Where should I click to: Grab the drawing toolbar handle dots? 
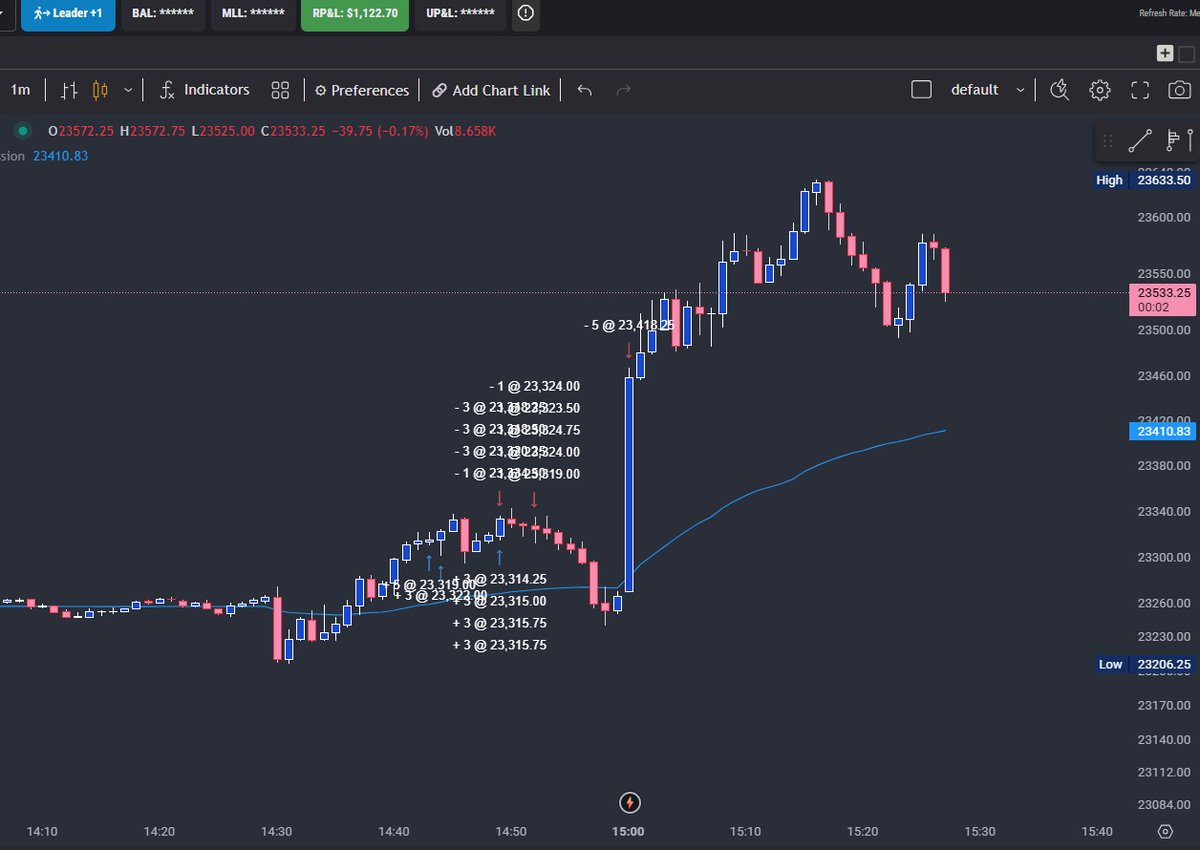[x=1107, y=141]
